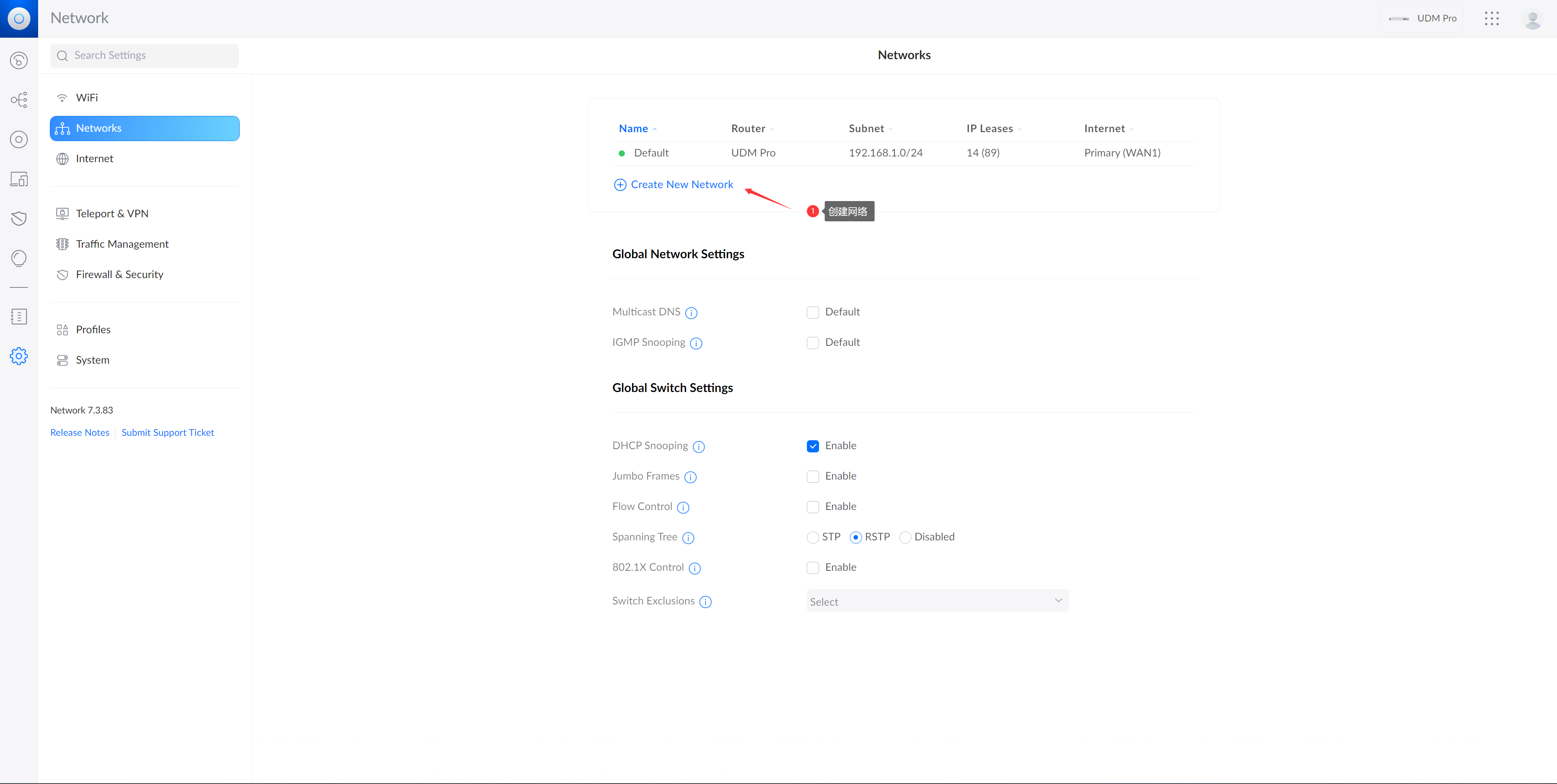Select RSTP spanning tree option
This screenshot has height=784, width=1557.
click(x=855, y=538)
